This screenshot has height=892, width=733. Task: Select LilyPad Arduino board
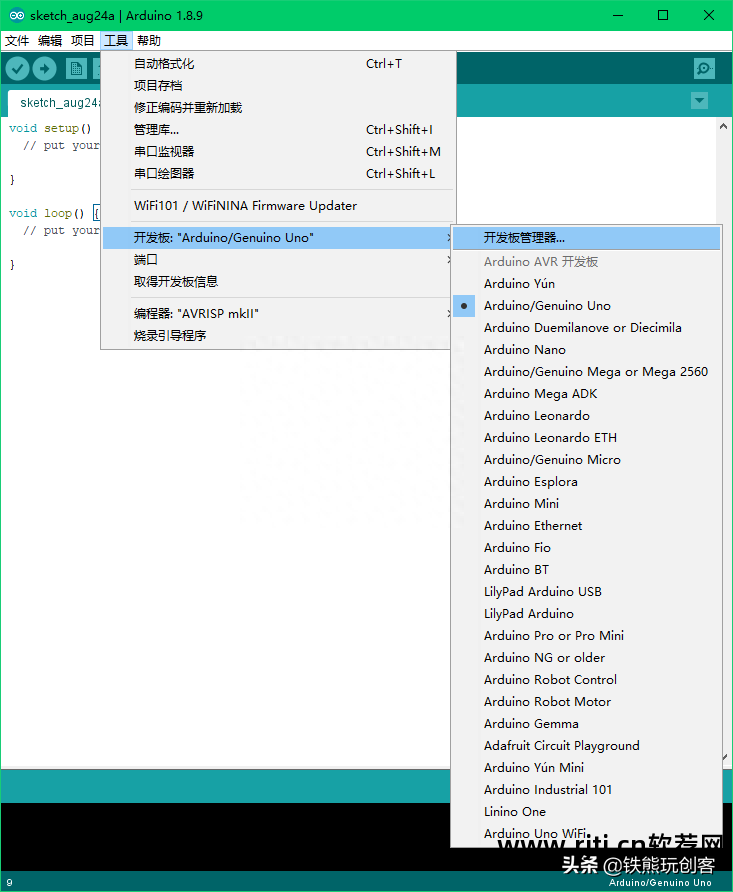(586, 614)
